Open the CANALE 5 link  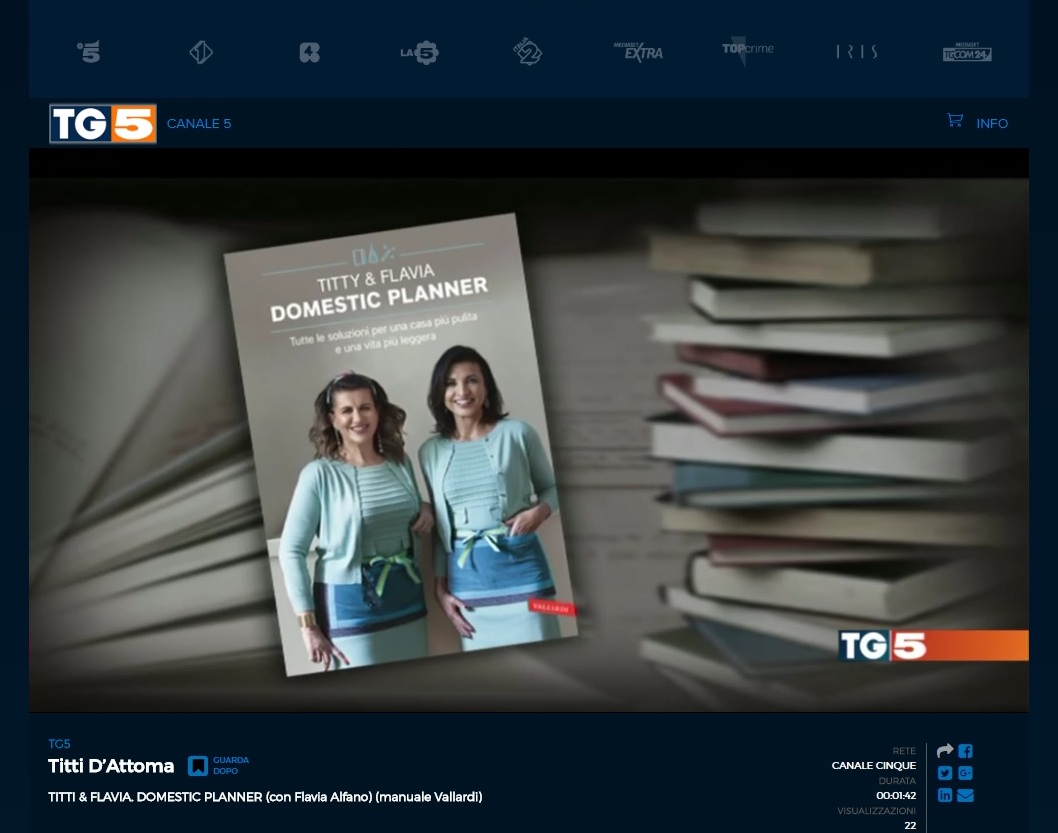pos(199,124)
